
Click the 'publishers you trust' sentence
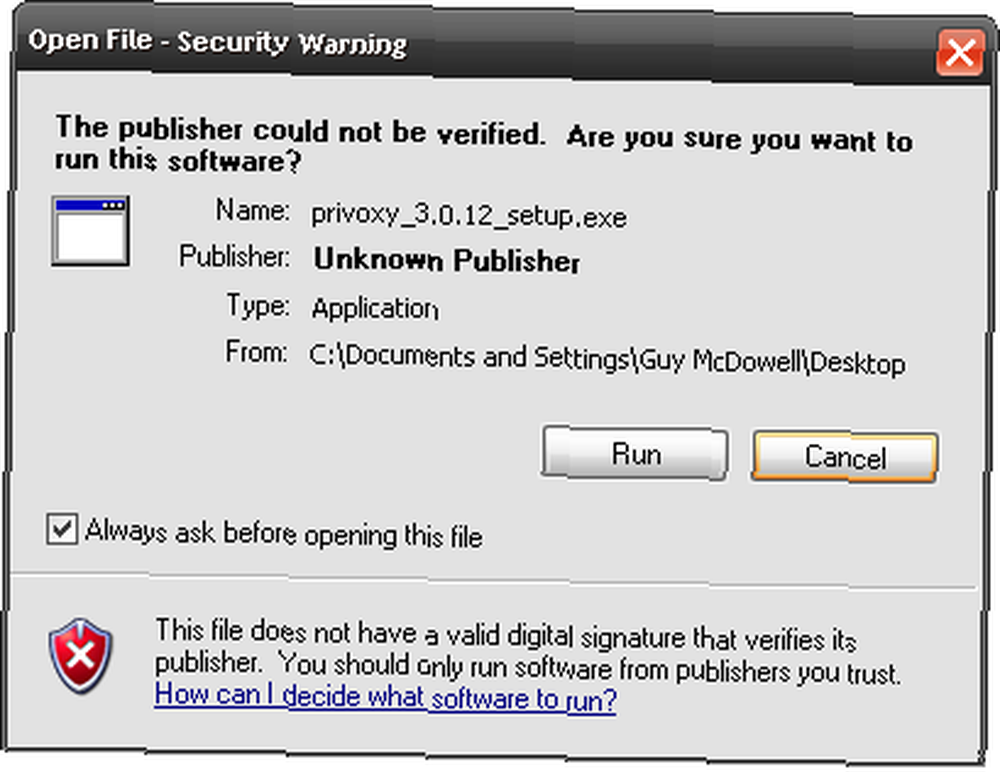pos(528,667)
